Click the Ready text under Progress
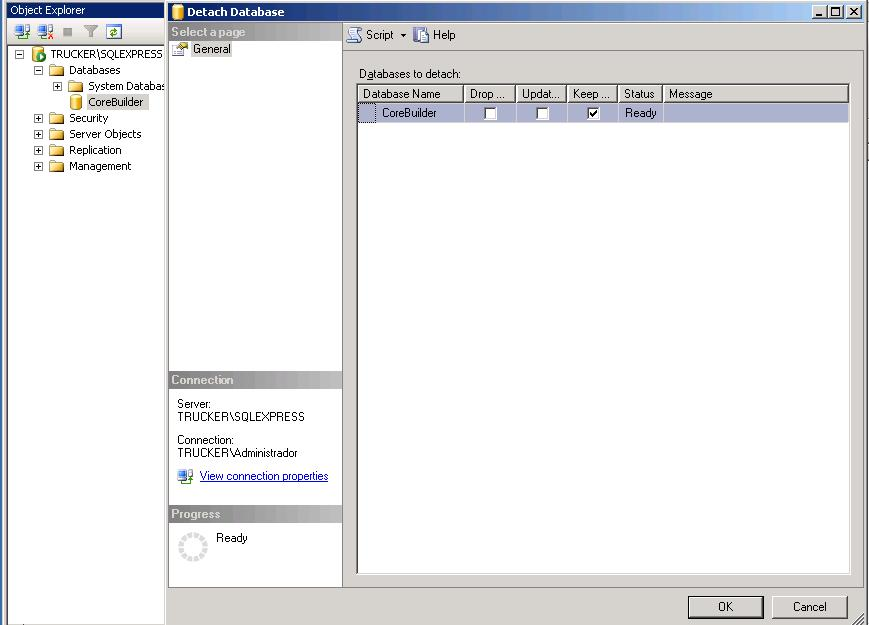 [x=232, y=538]
